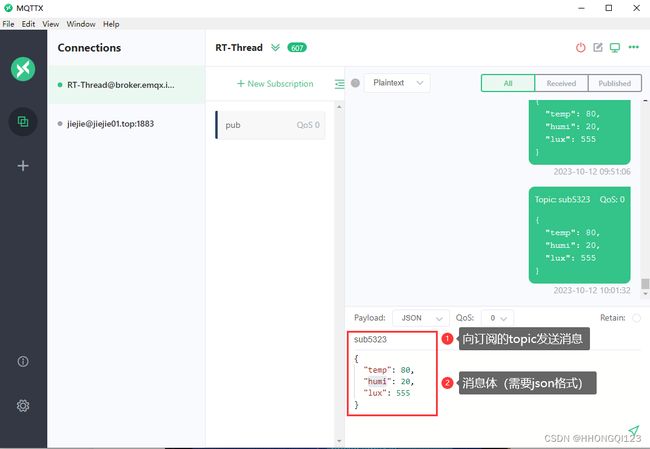This screenshot has width=650, height=449.
Task: Click the MQTTX title bar app icon
Action: (8, 8)
